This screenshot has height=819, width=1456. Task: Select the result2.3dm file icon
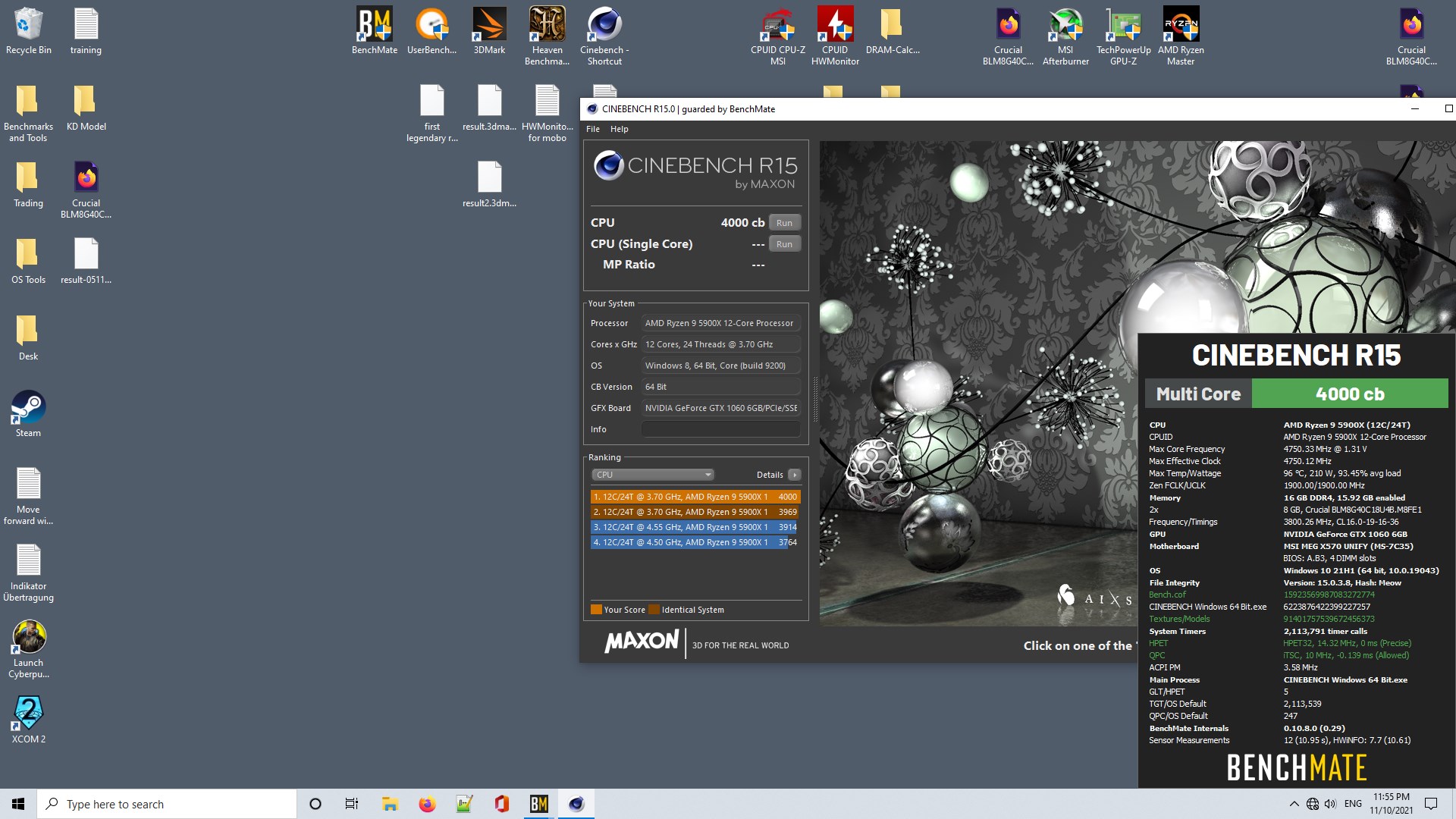pos(489,184)
